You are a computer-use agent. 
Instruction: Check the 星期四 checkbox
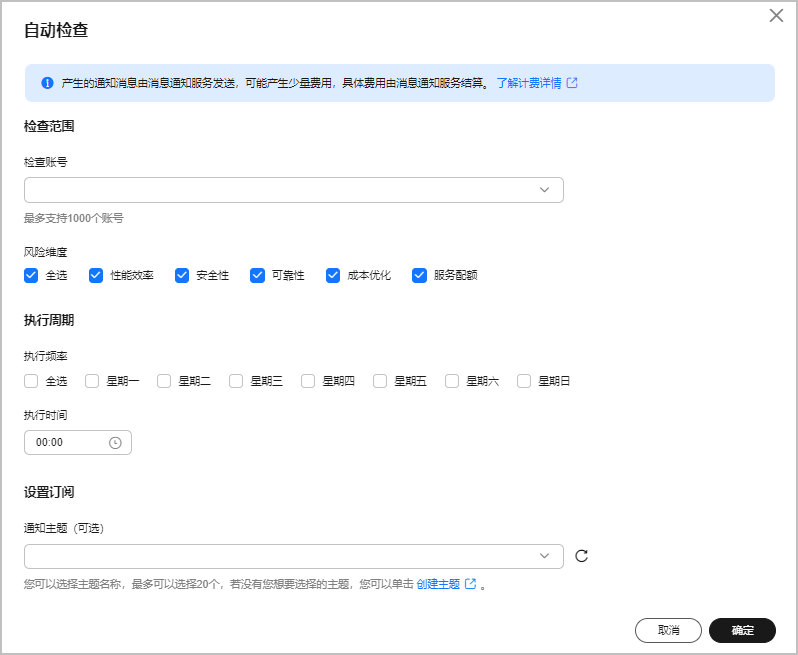(308, 381)
